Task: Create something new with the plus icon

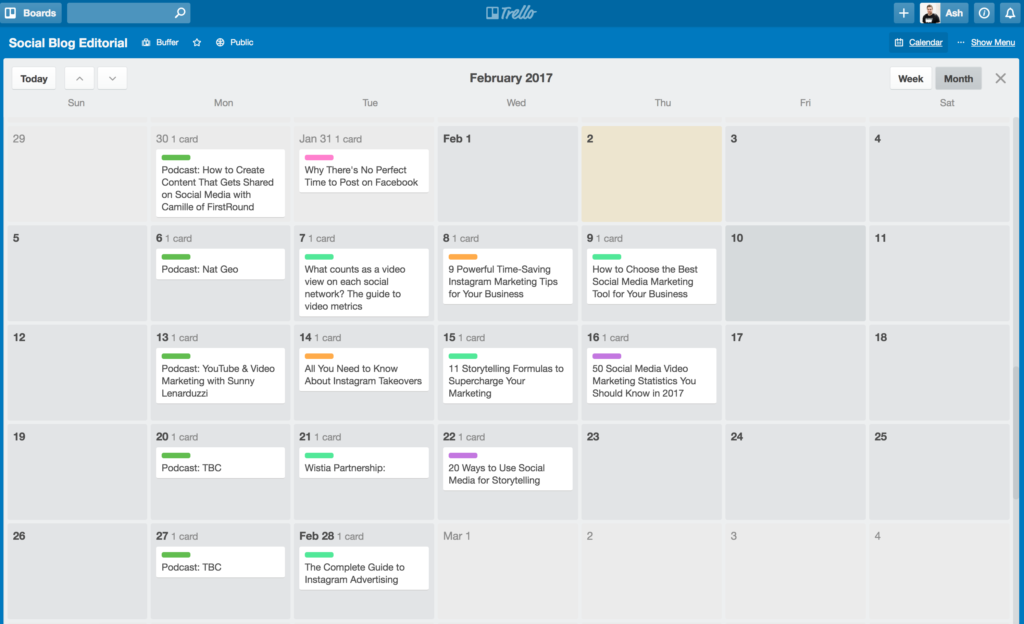Action: (903, 12)
